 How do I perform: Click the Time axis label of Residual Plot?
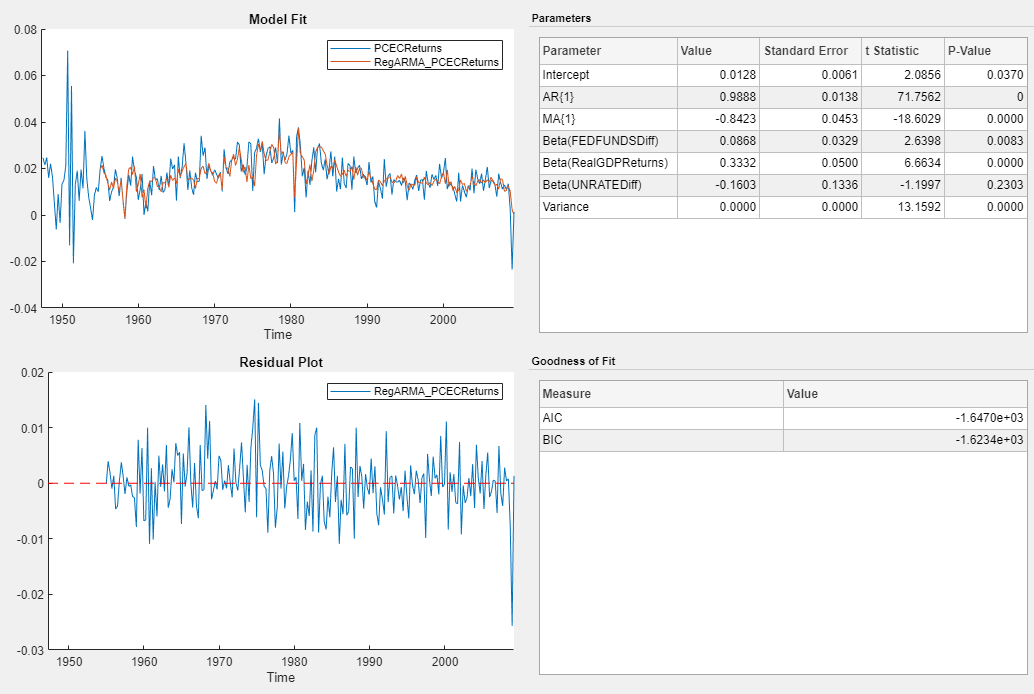(x=281, y=678)
